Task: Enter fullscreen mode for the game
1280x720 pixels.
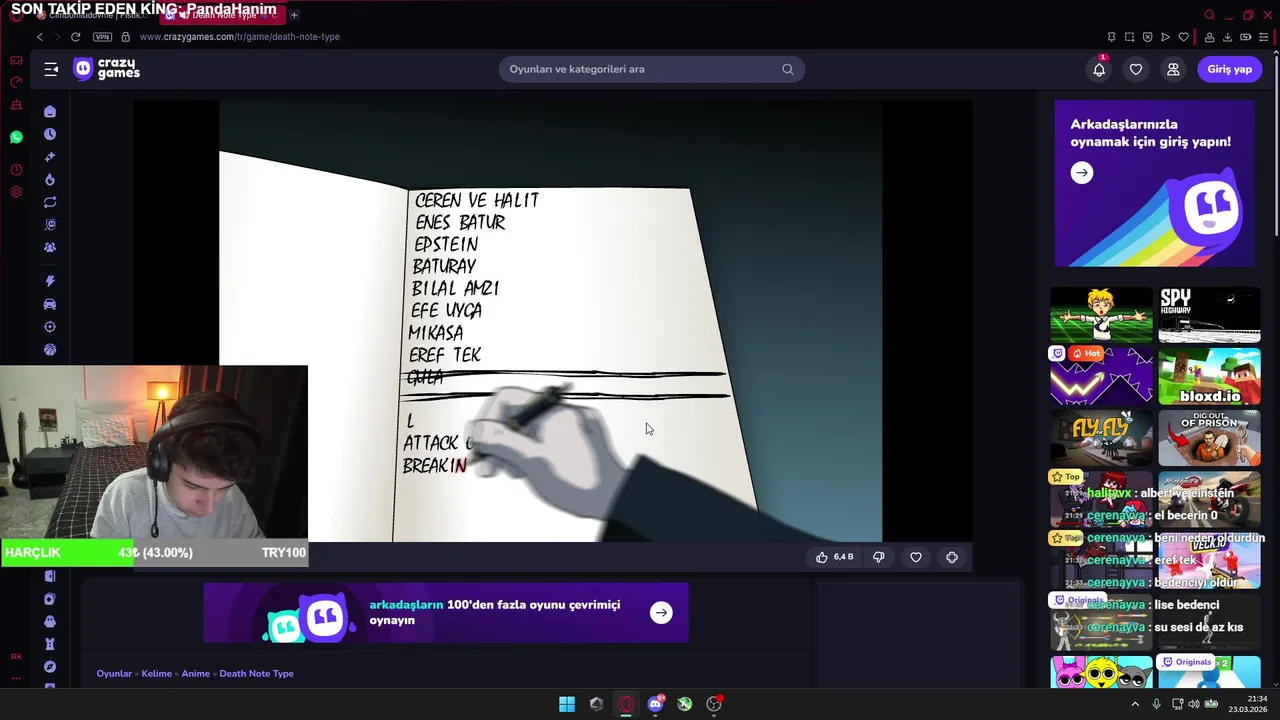Action: coord(952,557)
